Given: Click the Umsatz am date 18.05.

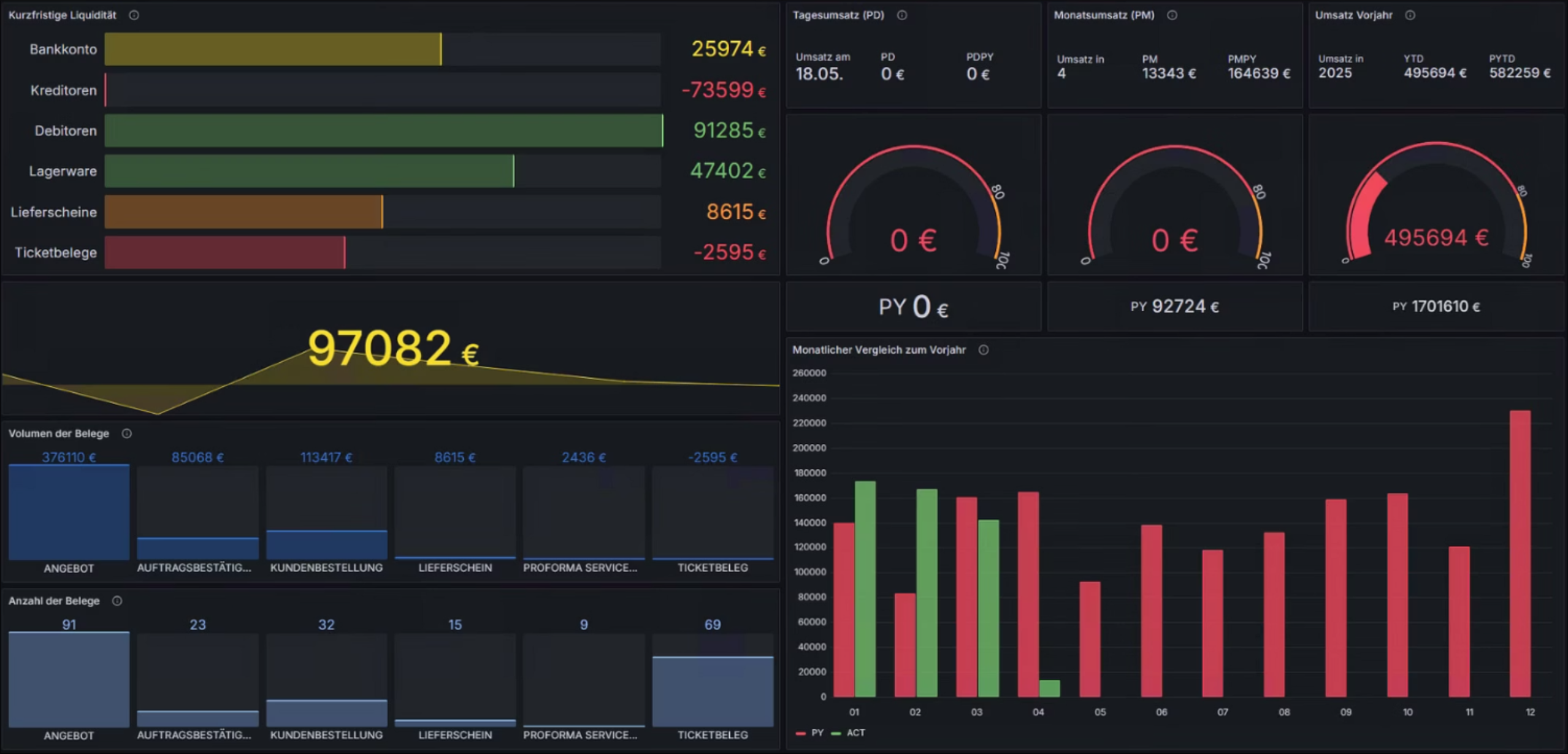Looking at the screenshot, I should (x=819, y=74).
